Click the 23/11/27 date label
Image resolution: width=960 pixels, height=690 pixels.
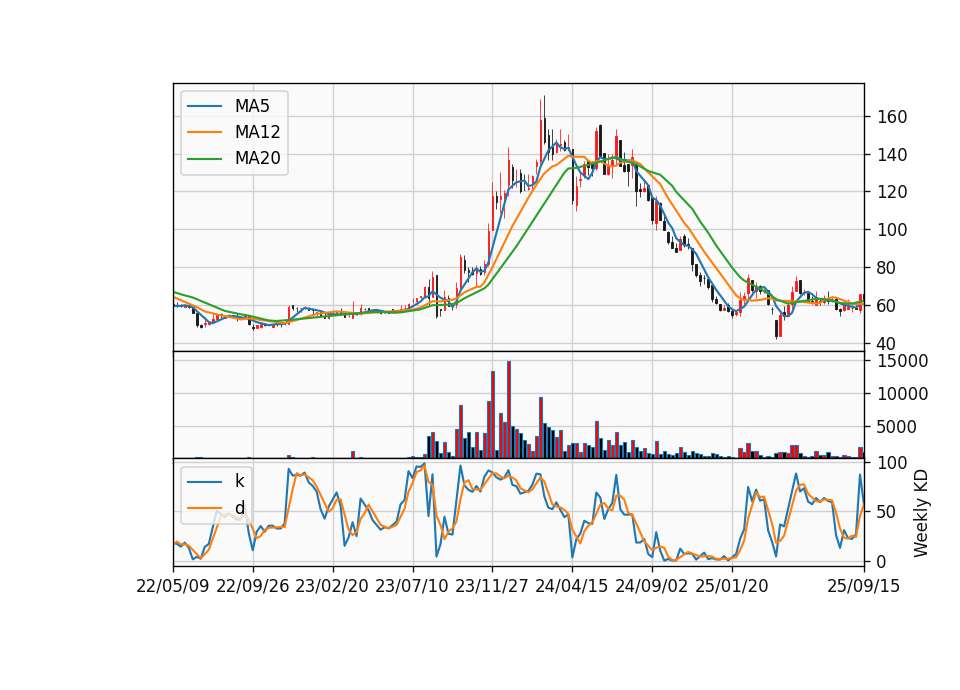tap(492, 586)
